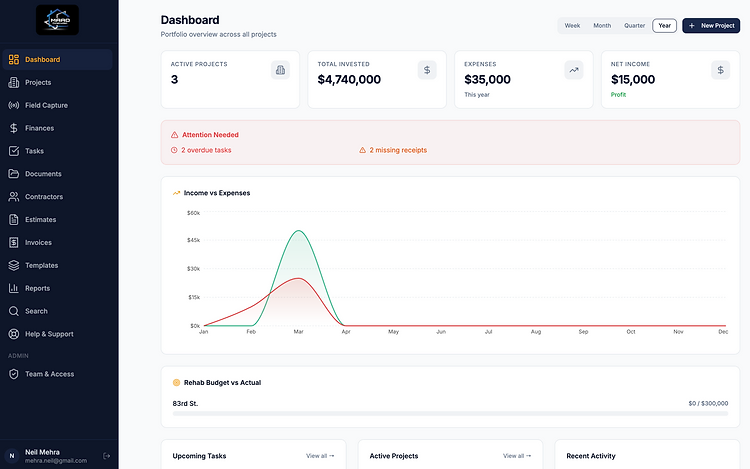Click the Help & Support lifebuoy icon
The image size is (750, 469).
[13, 334]
